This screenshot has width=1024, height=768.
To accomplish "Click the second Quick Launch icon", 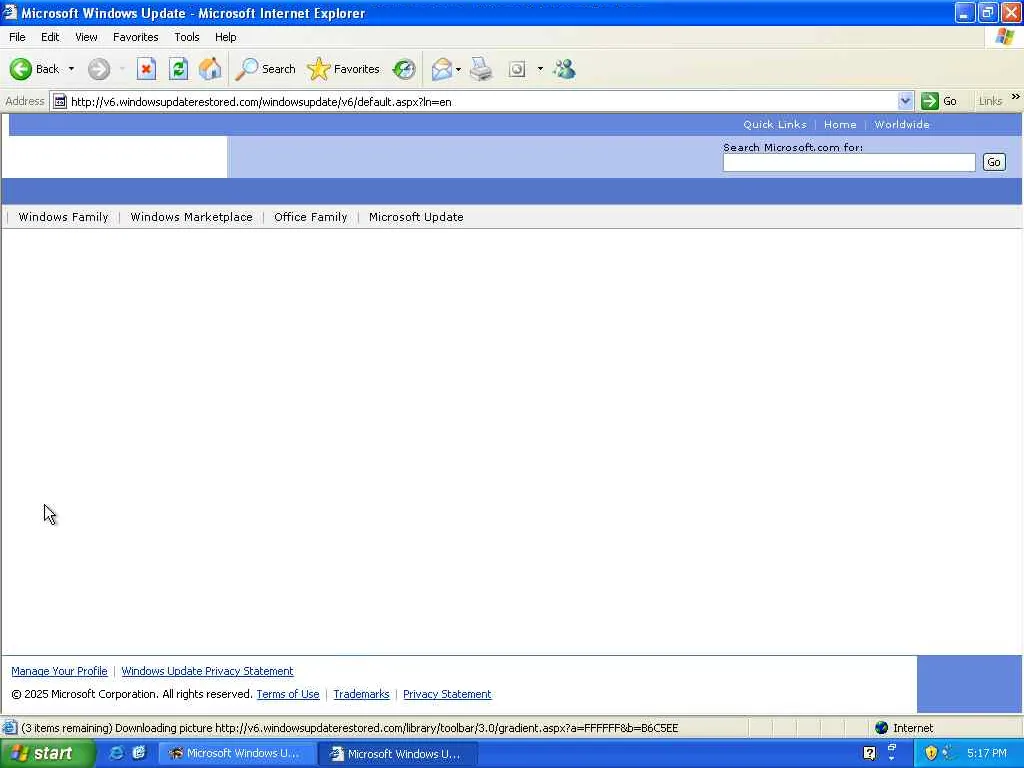I will point(139,753).
